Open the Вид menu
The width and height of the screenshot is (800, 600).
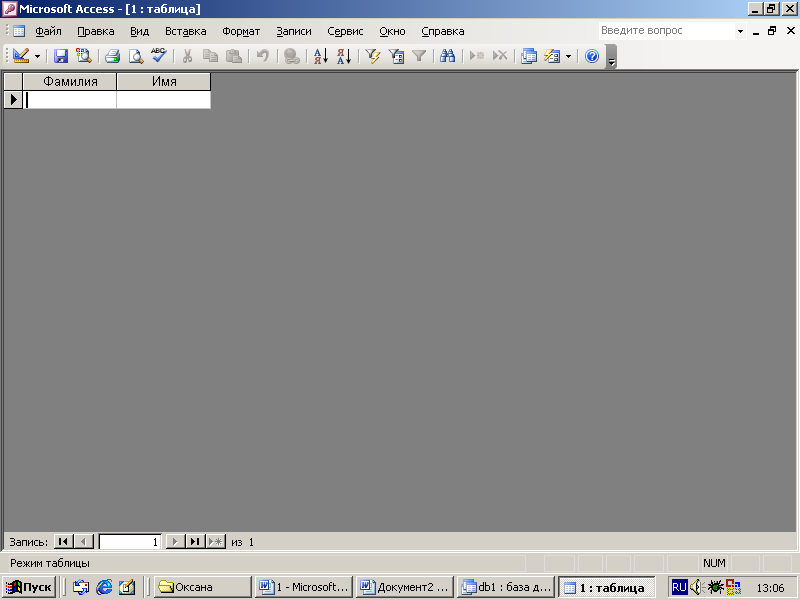pos(139,31)
